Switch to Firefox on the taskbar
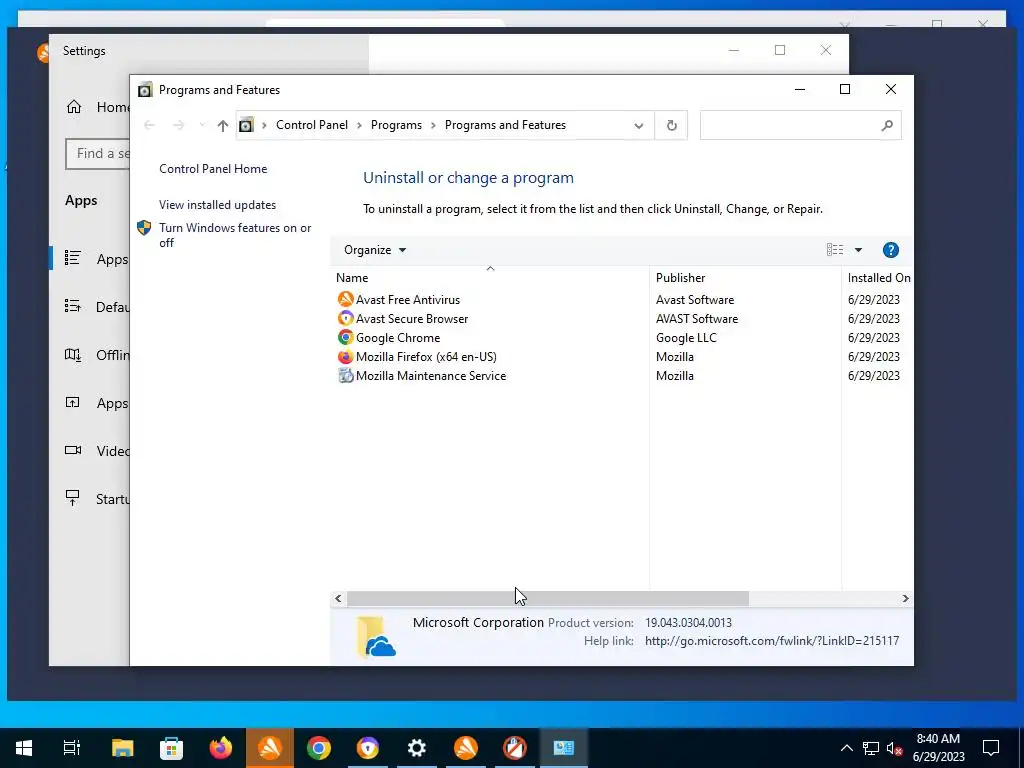Image resolution: width=1024 pixels, height=768 pixels. (221, 748)
